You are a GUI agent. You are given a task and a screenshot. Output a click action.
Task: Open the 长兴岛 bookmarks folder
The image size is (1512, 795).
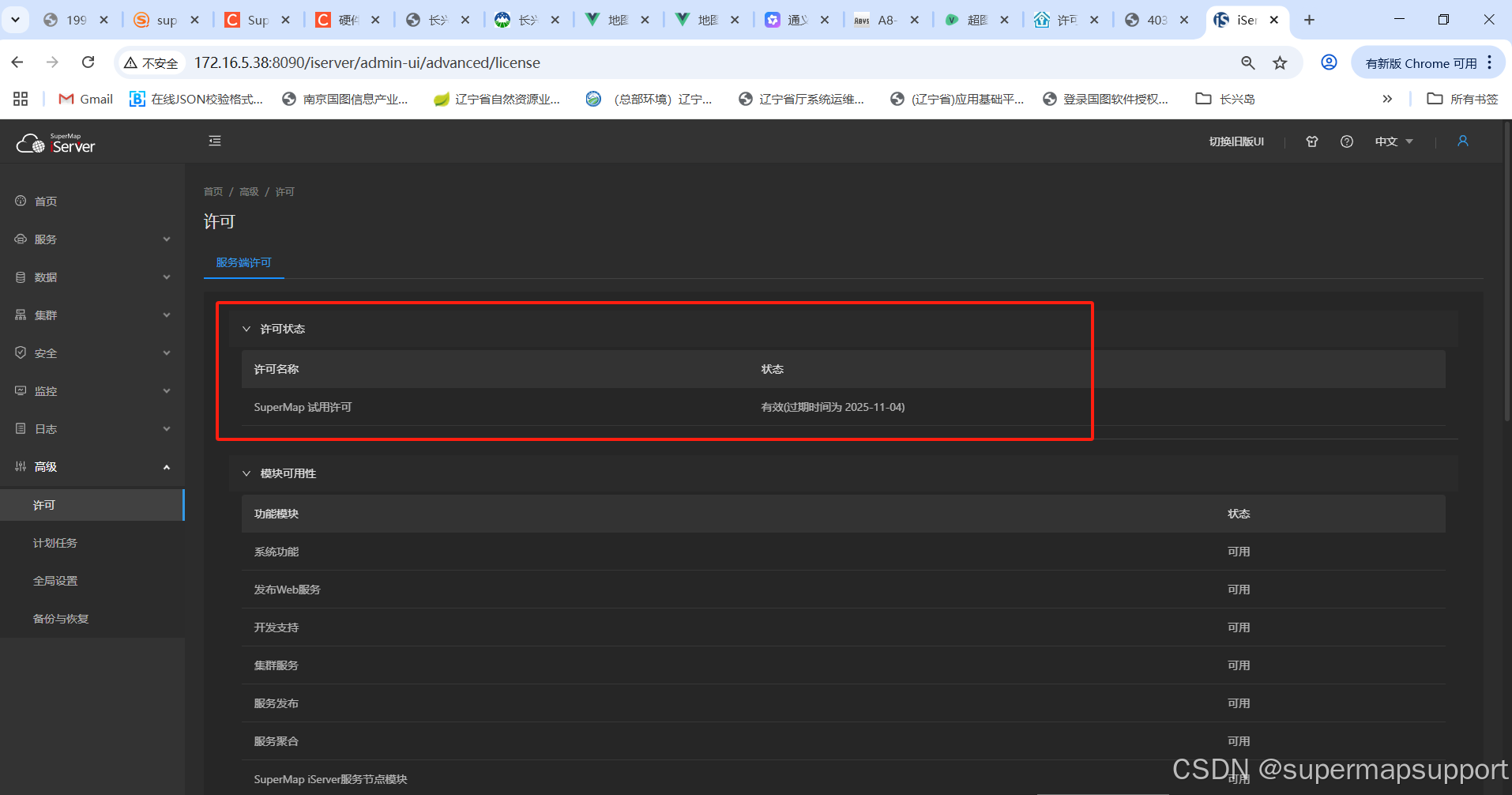1225,99
